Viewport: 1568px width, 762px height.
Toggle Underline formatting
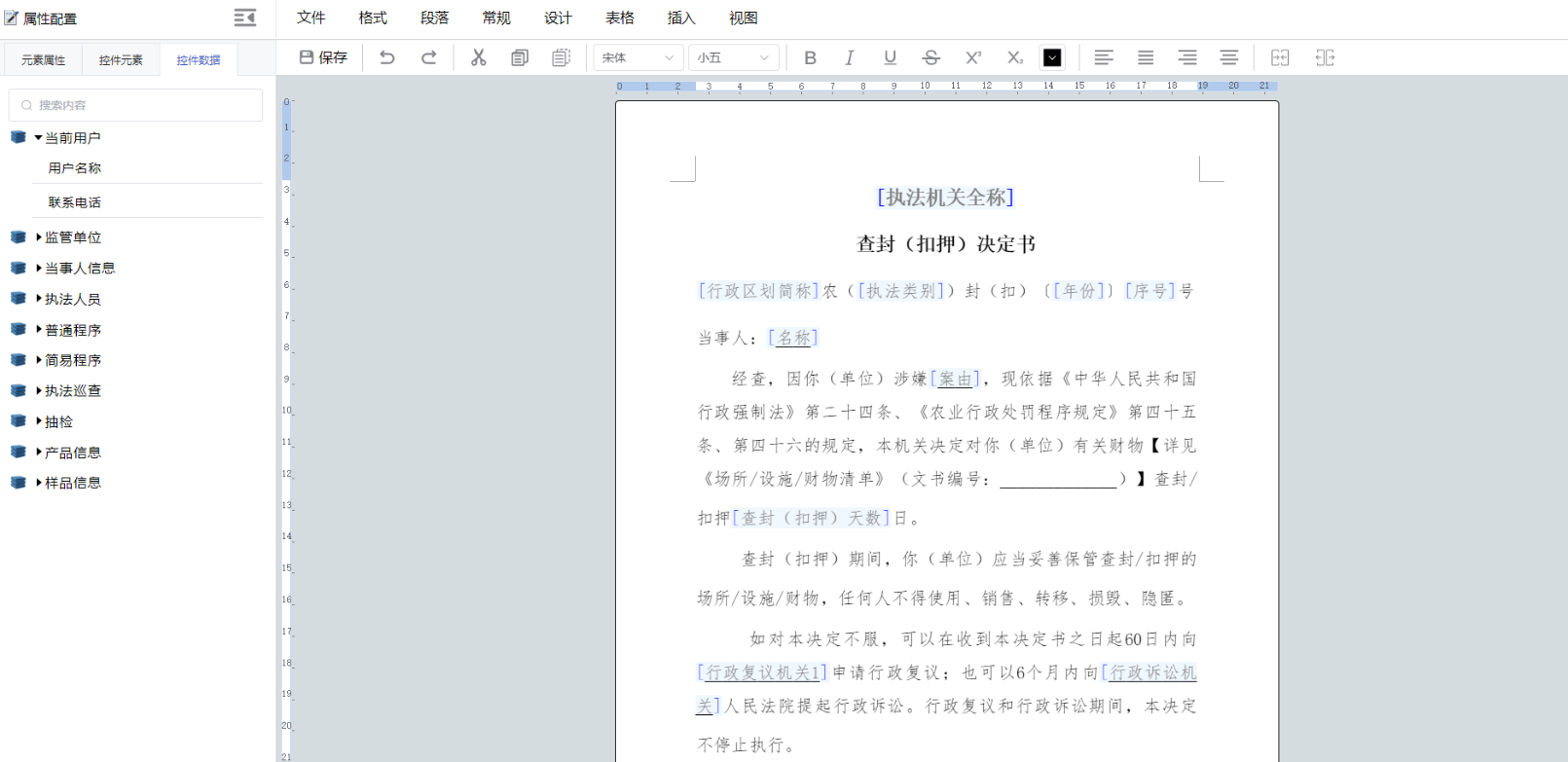point(890,57)
